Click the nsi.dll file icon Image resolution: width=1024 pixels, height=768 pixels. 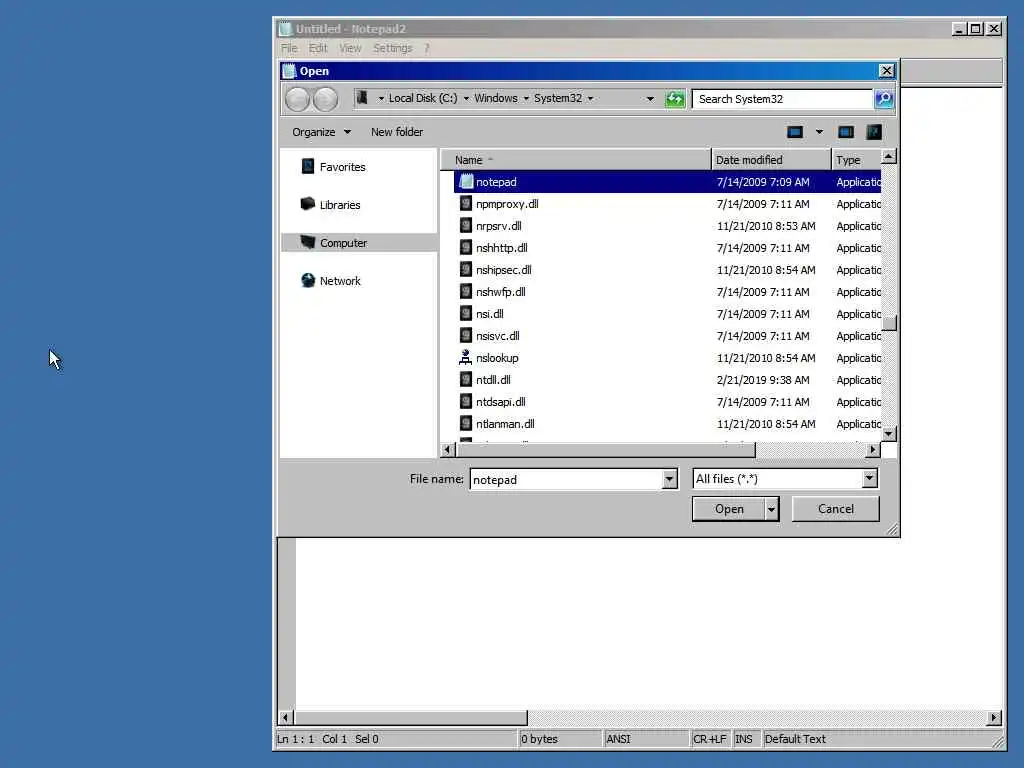466,313
